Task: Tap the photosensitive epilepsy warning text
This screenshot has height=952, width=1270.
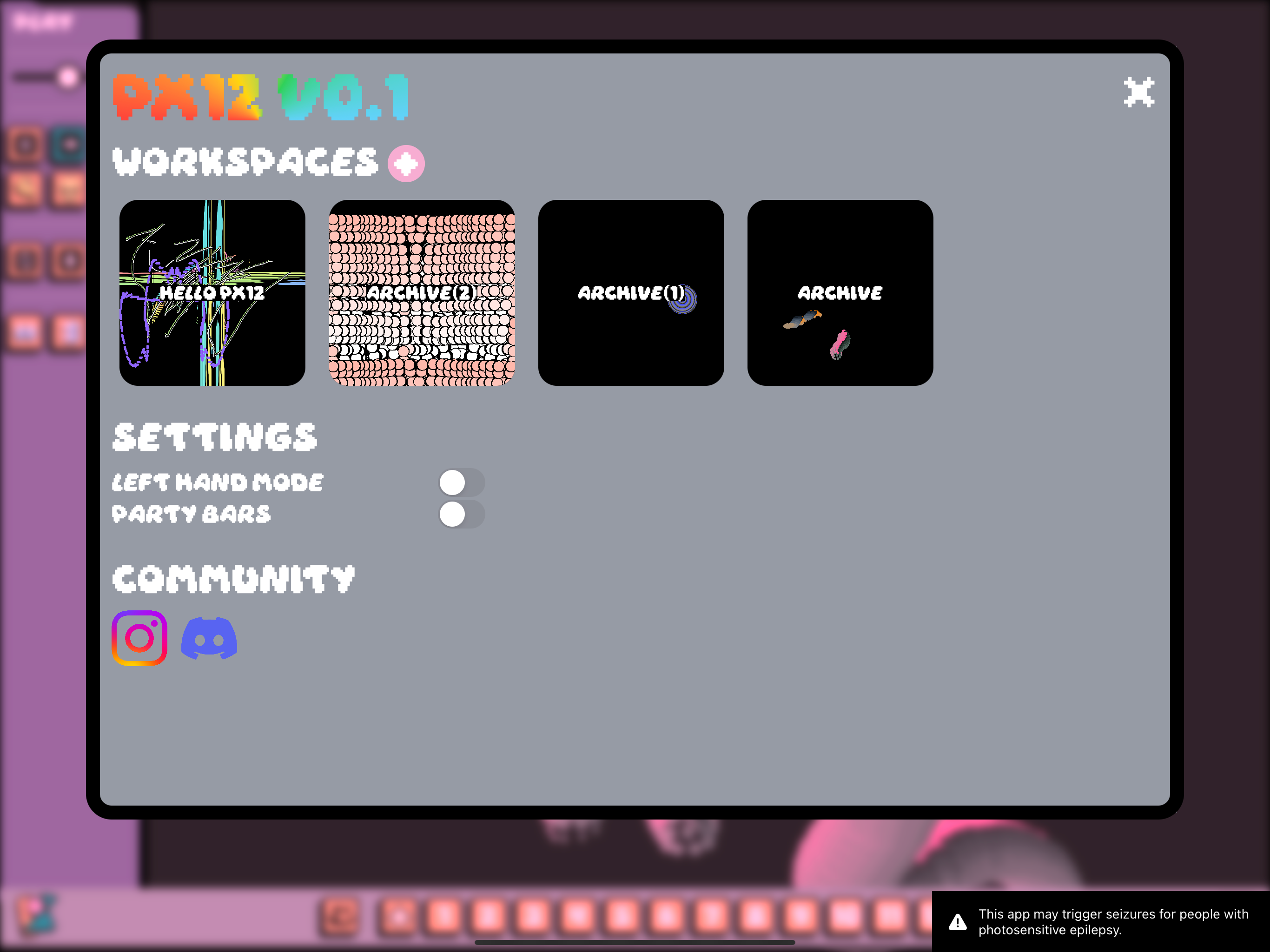Action: tap(1113, 921)
